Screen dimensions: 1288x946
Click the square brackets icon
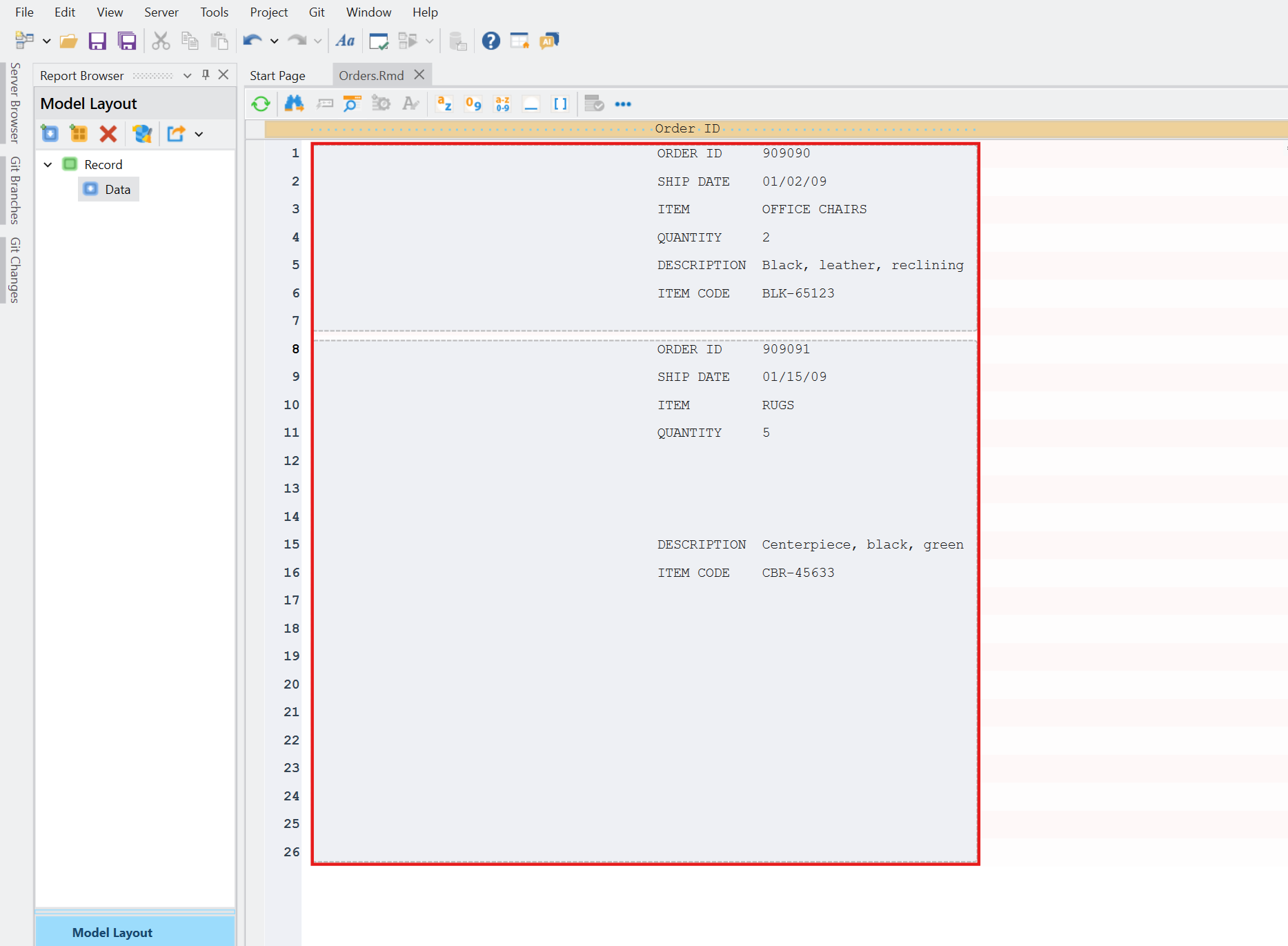pyautogui.click(x=560, y=104)
